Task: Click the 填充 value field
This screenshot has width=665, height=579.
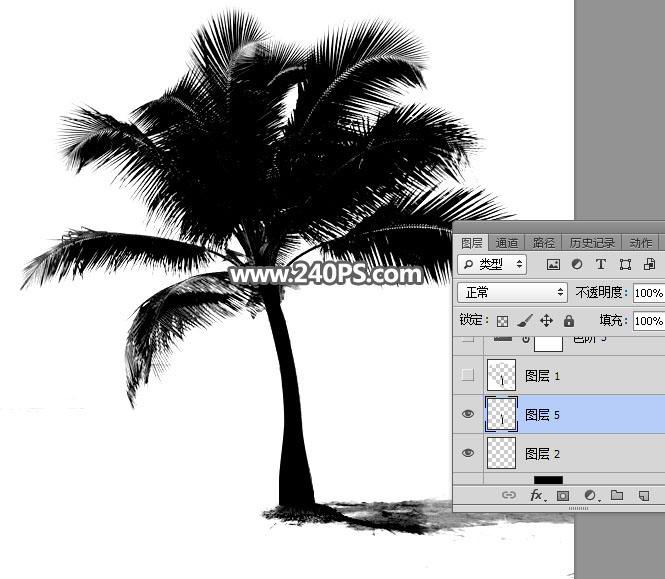Action: point(649,321)
